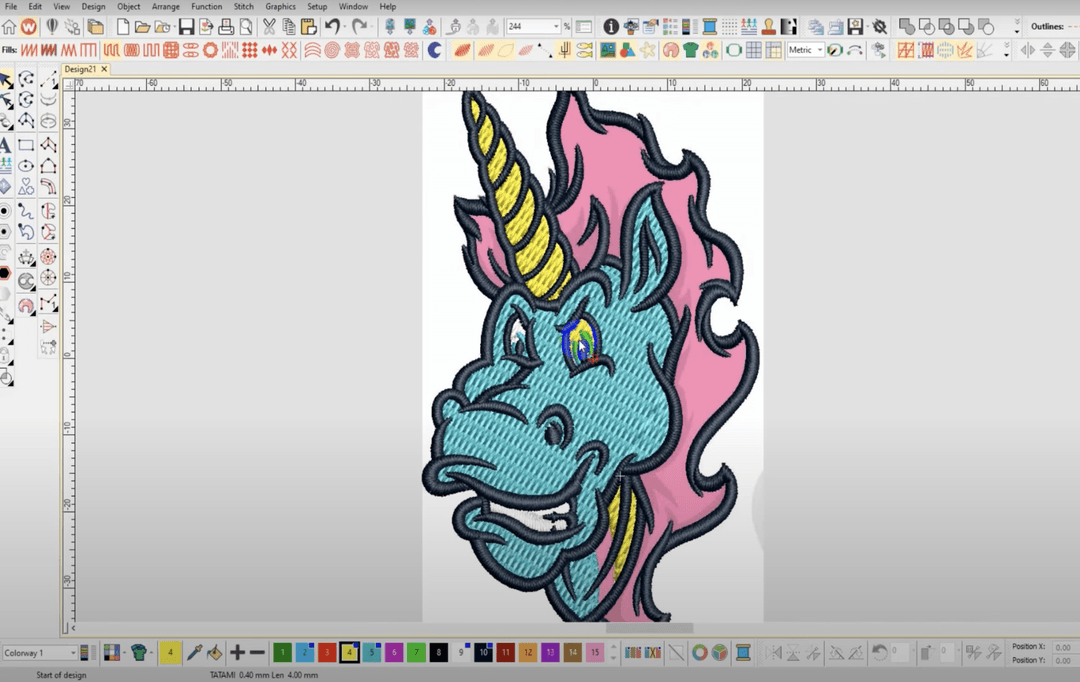
Task: Toggle the TrueView stitch rendering icon
Action: coord(462,50)
